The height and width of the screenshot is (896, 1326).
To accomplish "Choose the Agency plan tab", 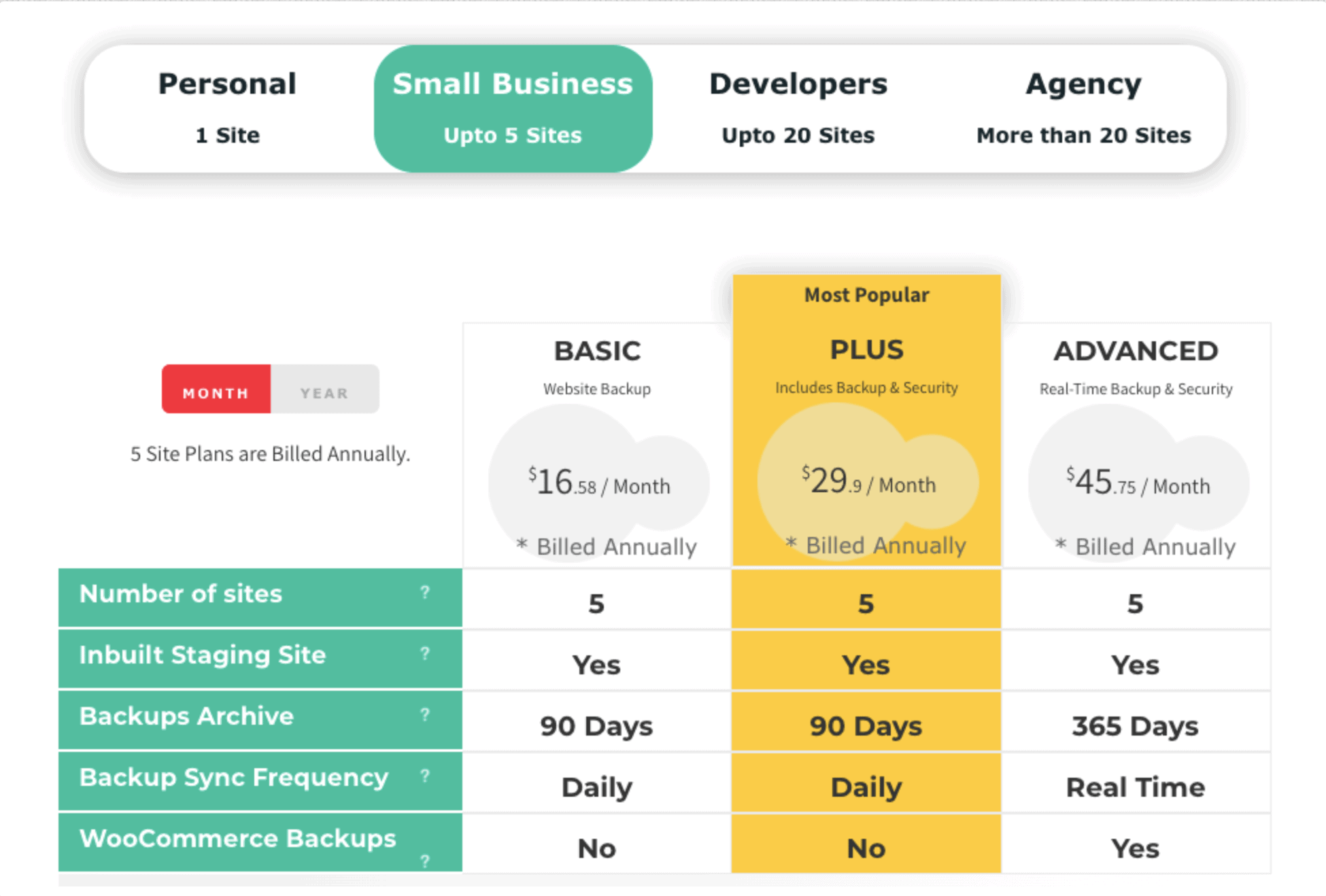I will coord(1083,107).
